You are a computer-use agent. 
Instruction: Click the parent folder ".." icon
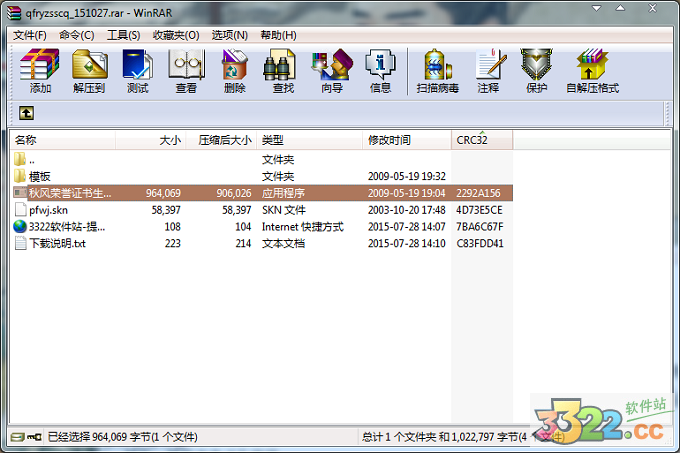click(x=20, y=159)
